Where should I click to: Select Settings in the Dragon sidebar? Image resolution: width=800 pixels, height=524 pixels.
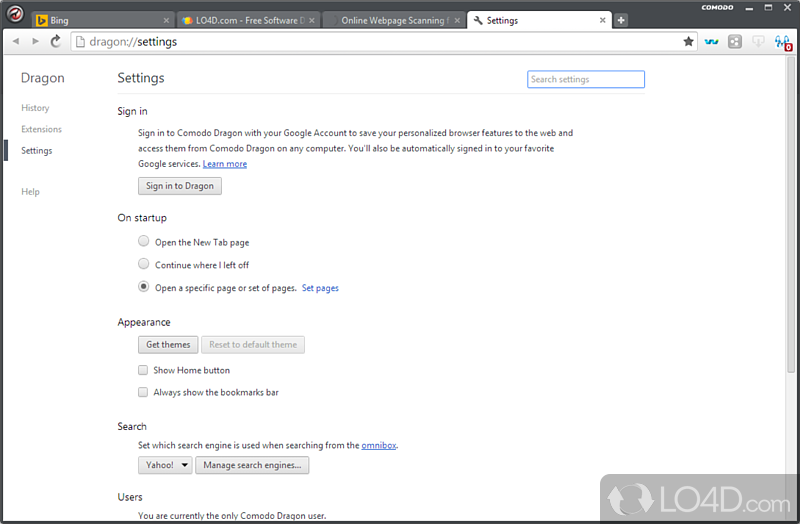[x=37, y=151]
